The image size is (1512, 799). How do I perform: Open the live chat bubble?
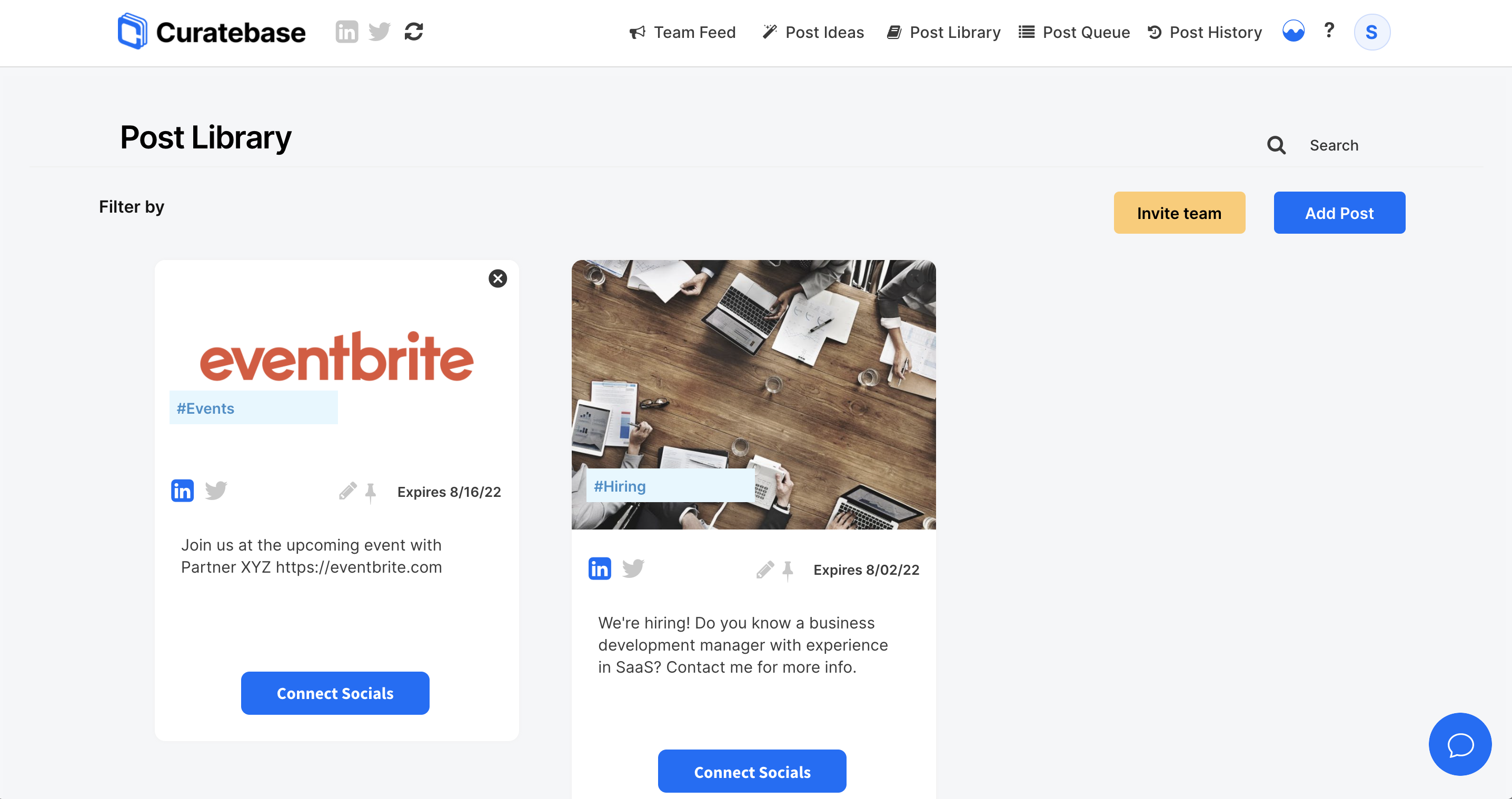pos(1460,744)
